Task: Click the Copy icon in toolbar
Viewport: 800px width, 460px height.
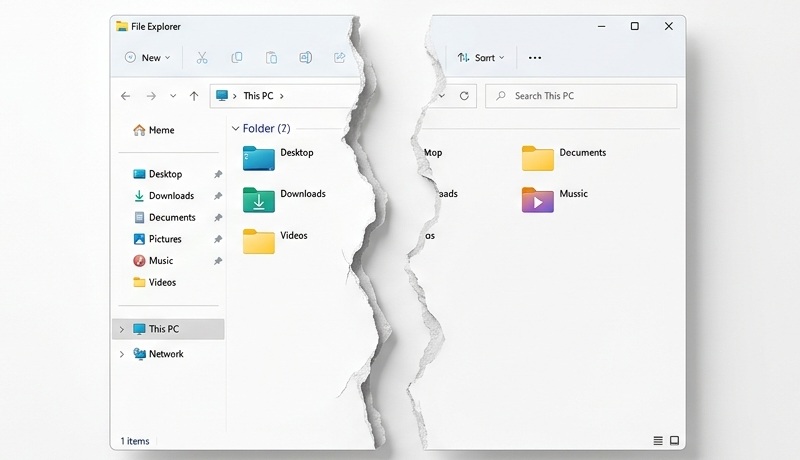Action: [237, 58]
